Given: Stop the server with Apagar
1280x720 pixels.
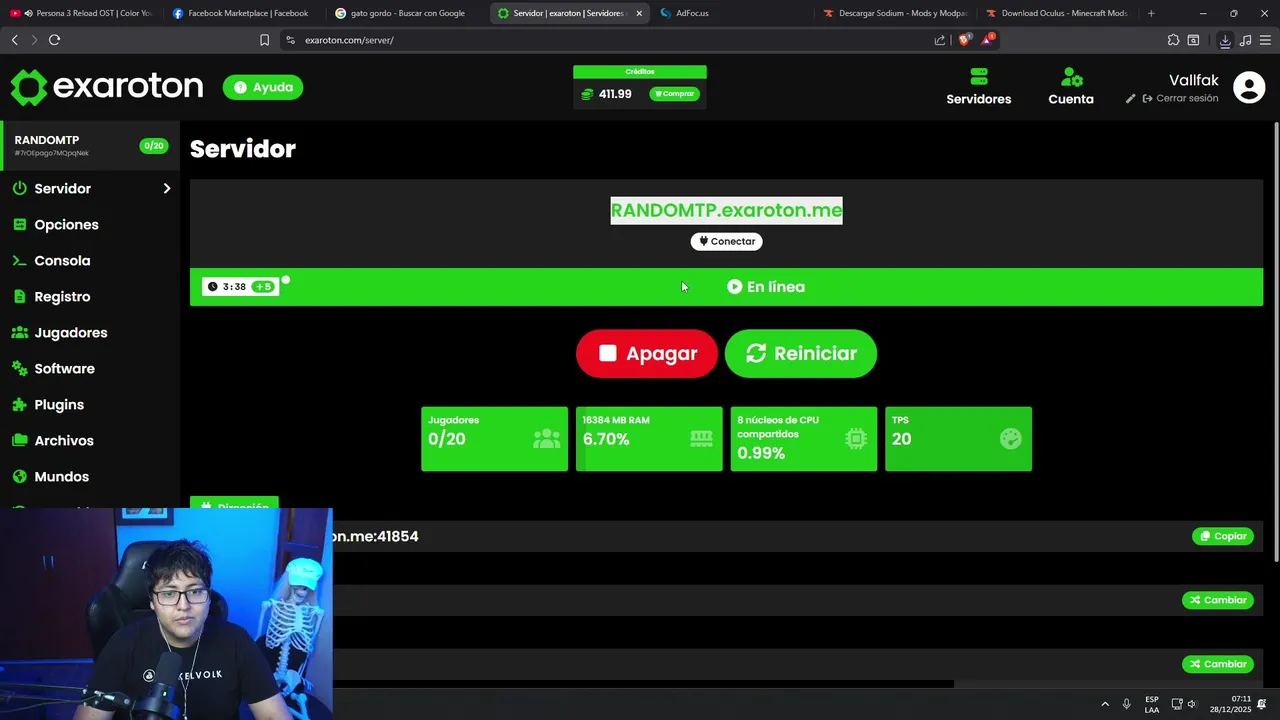Looking at the screenshot, I should pyautogui.click(x=647, y=353).
